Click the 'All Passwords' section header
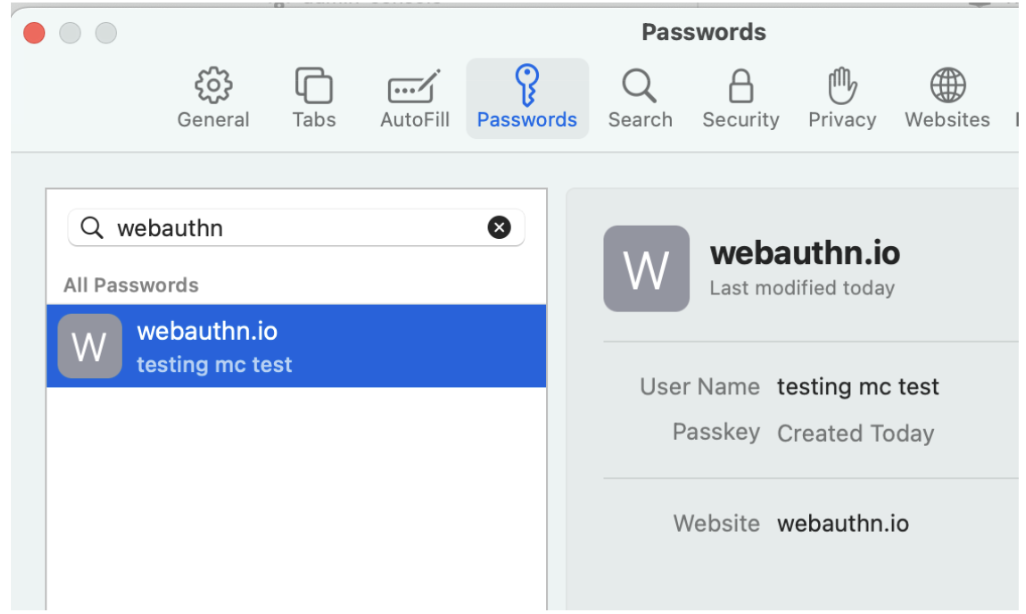 pos(131,285)
